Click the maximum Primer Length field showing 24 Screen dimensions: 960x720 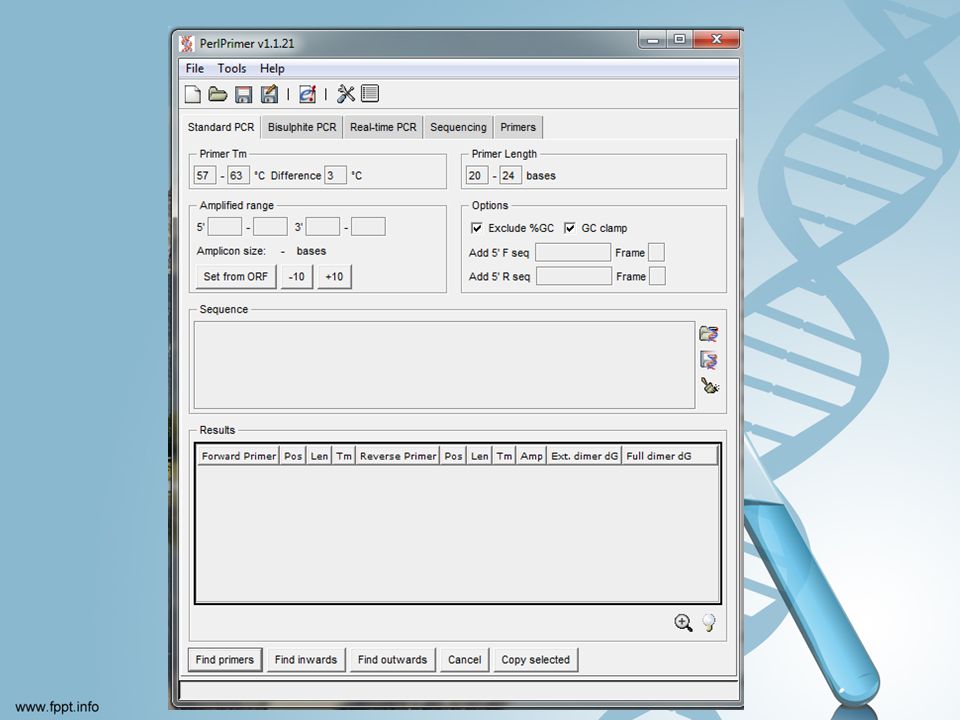click(x=510, y=176)
